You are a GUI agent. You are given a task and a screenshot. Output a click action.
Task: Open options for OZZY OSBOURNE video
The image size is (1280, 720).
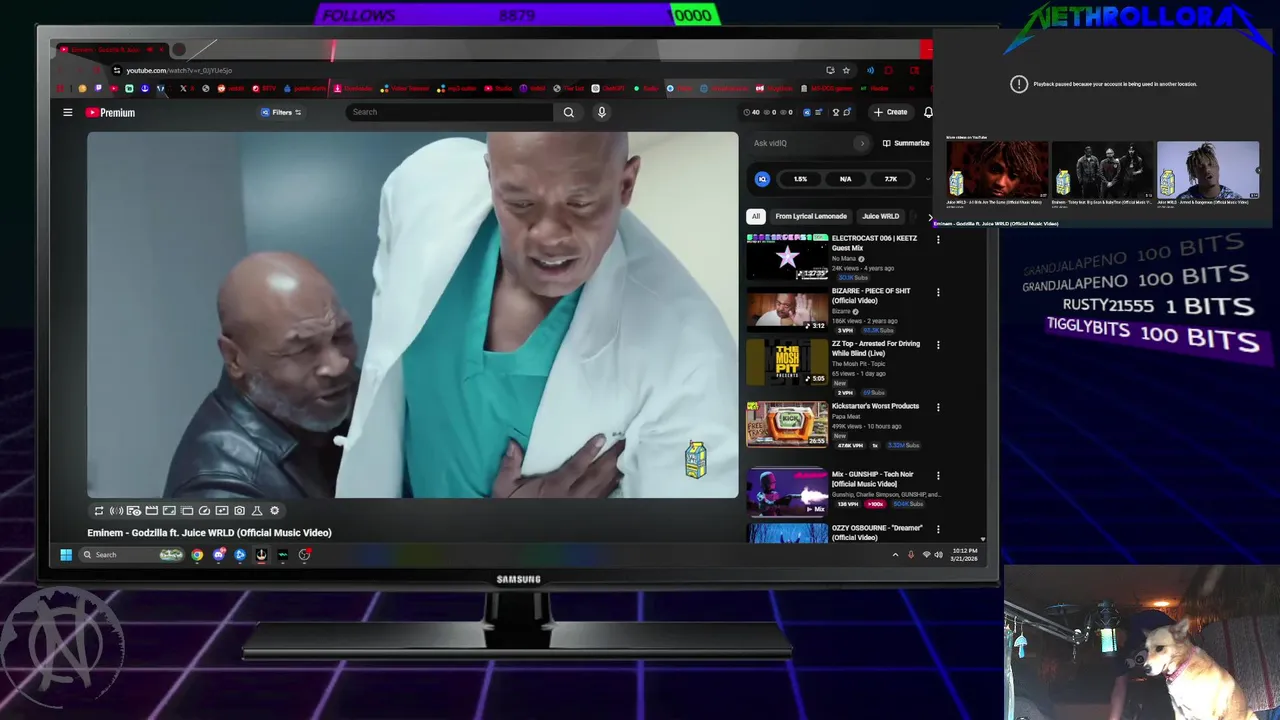coord(938,529)
